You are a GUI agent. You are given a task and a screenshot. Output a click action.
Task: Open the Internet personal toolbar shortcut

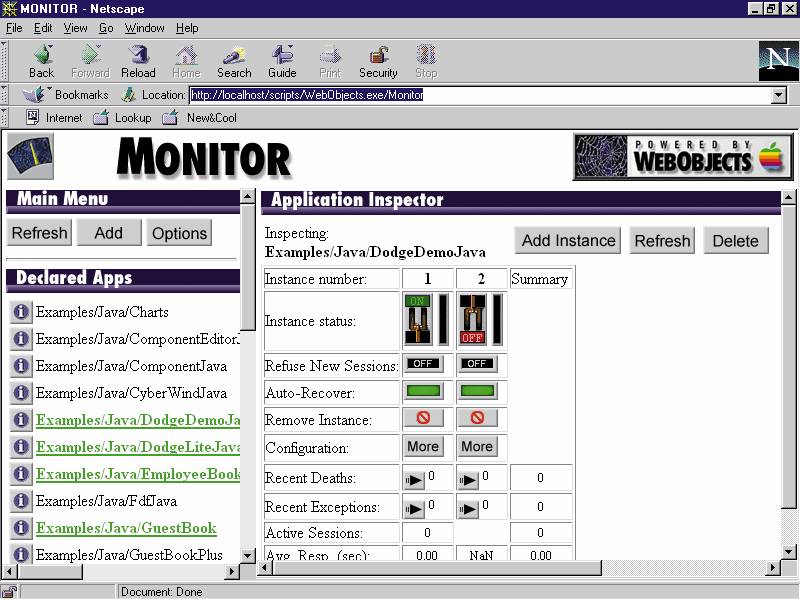tap(54, 118)
